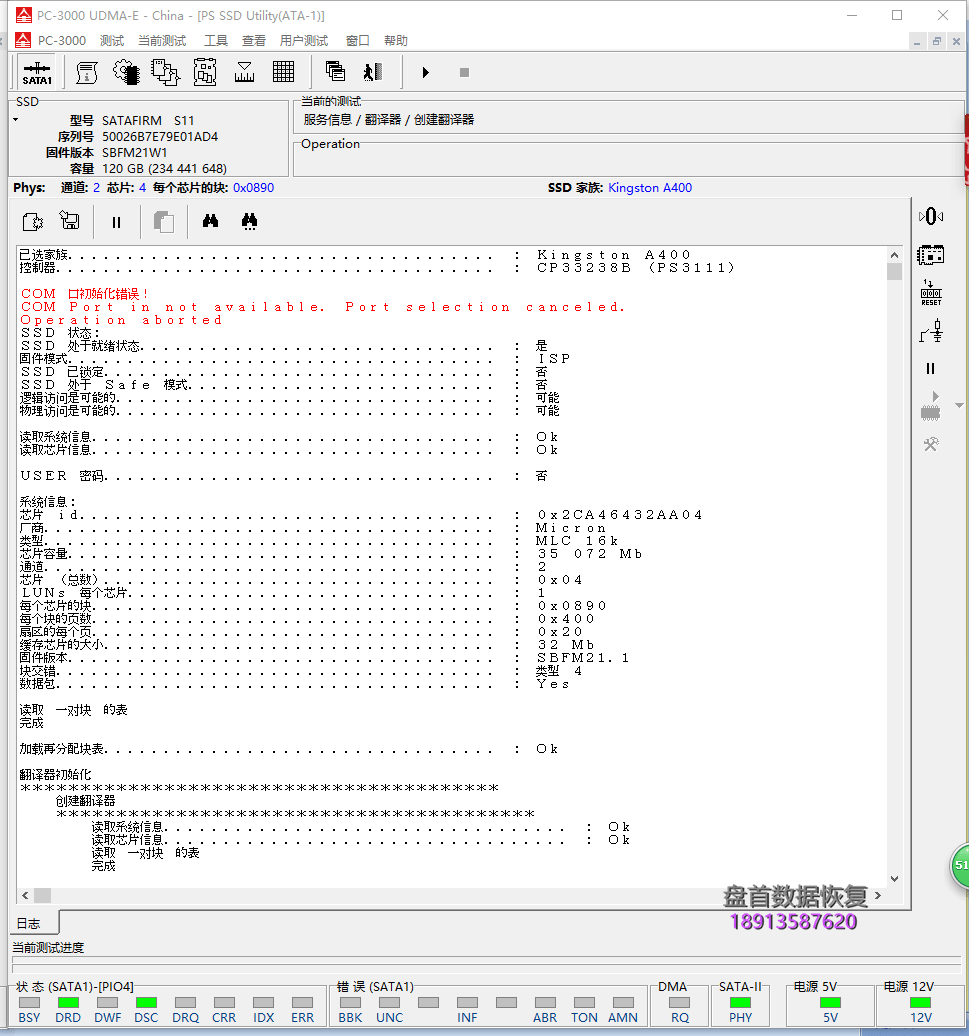Click the current test progress bar
Screen dimensions: 969x1036
point(486,966)
